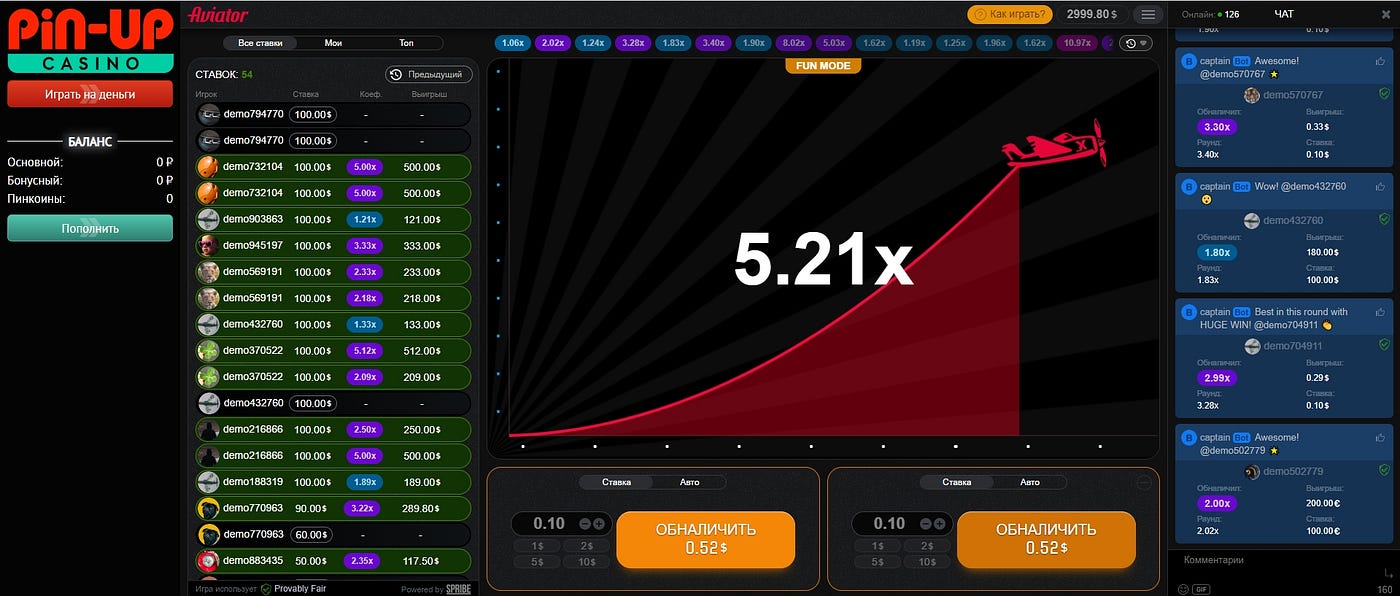Click provably fair shield on demo432760 card
This screenshot has height=596, width=1400.
click(1384, 220)
